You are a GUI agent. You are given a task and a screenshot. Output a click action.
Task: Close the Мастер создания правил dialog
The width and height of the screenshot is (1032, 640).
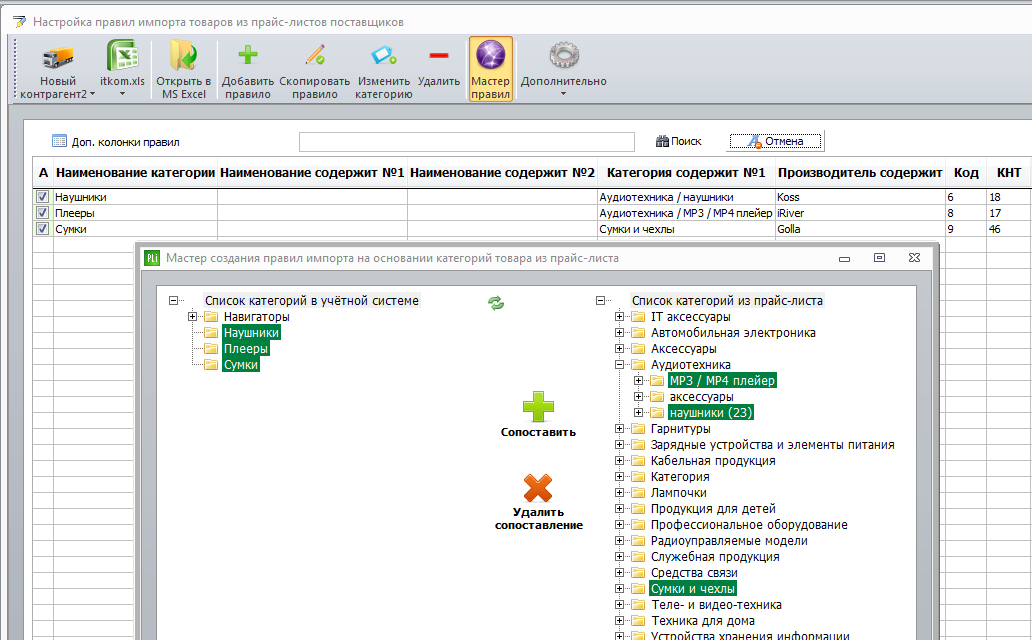pos(914,257)
